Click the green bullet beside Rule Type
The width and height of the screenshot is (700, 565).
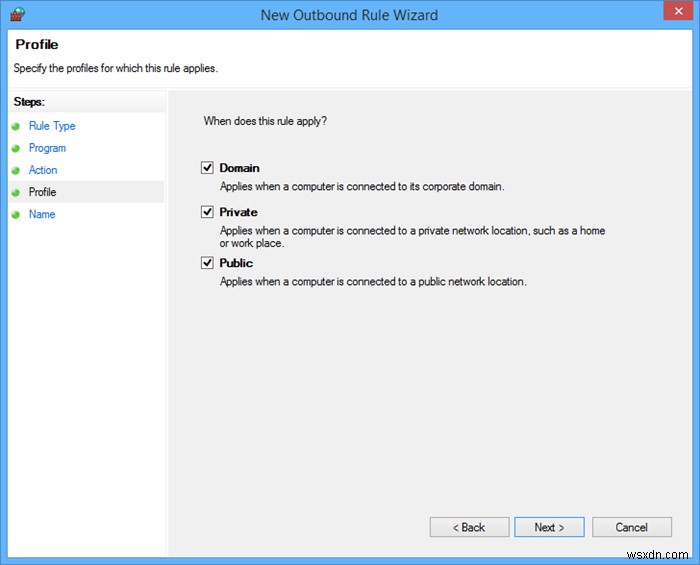coord(16,126)
